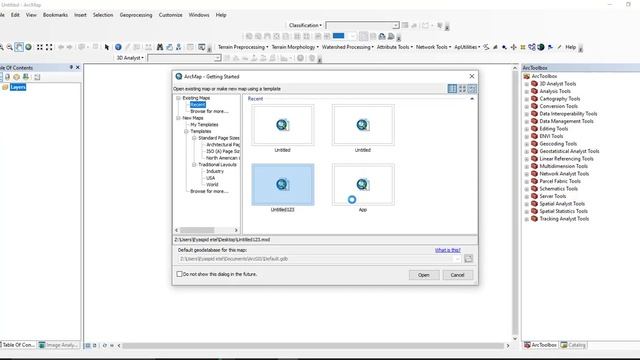Collapse the New Maps tree node

178,118
